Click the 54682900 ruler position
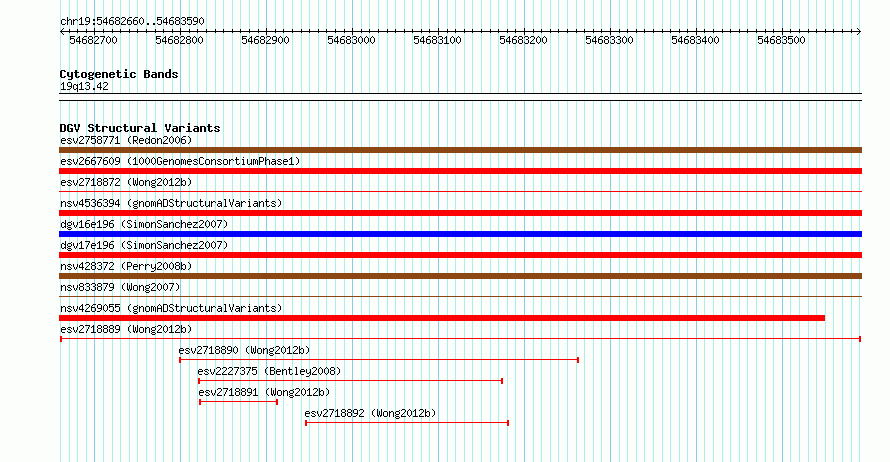 [x=265, y=40]
